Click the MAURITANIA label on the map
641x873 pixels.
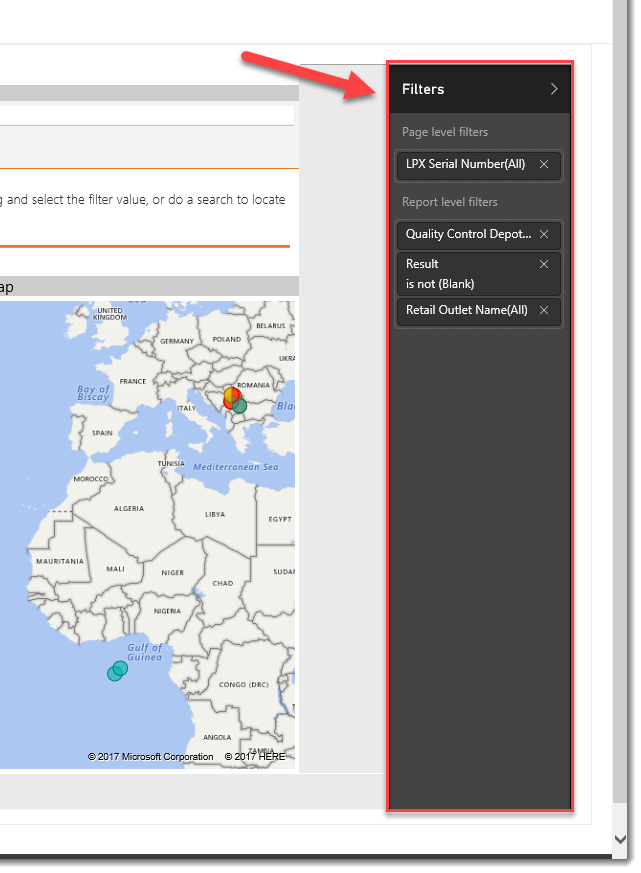point(60,561)
